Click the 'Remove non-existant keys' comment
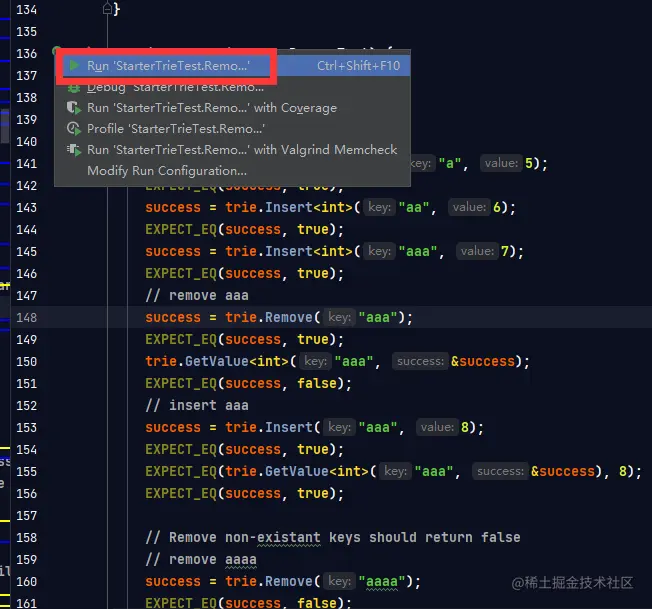This screenshot has width=652, height=609. pyautogui.click(x=333, y=537)
